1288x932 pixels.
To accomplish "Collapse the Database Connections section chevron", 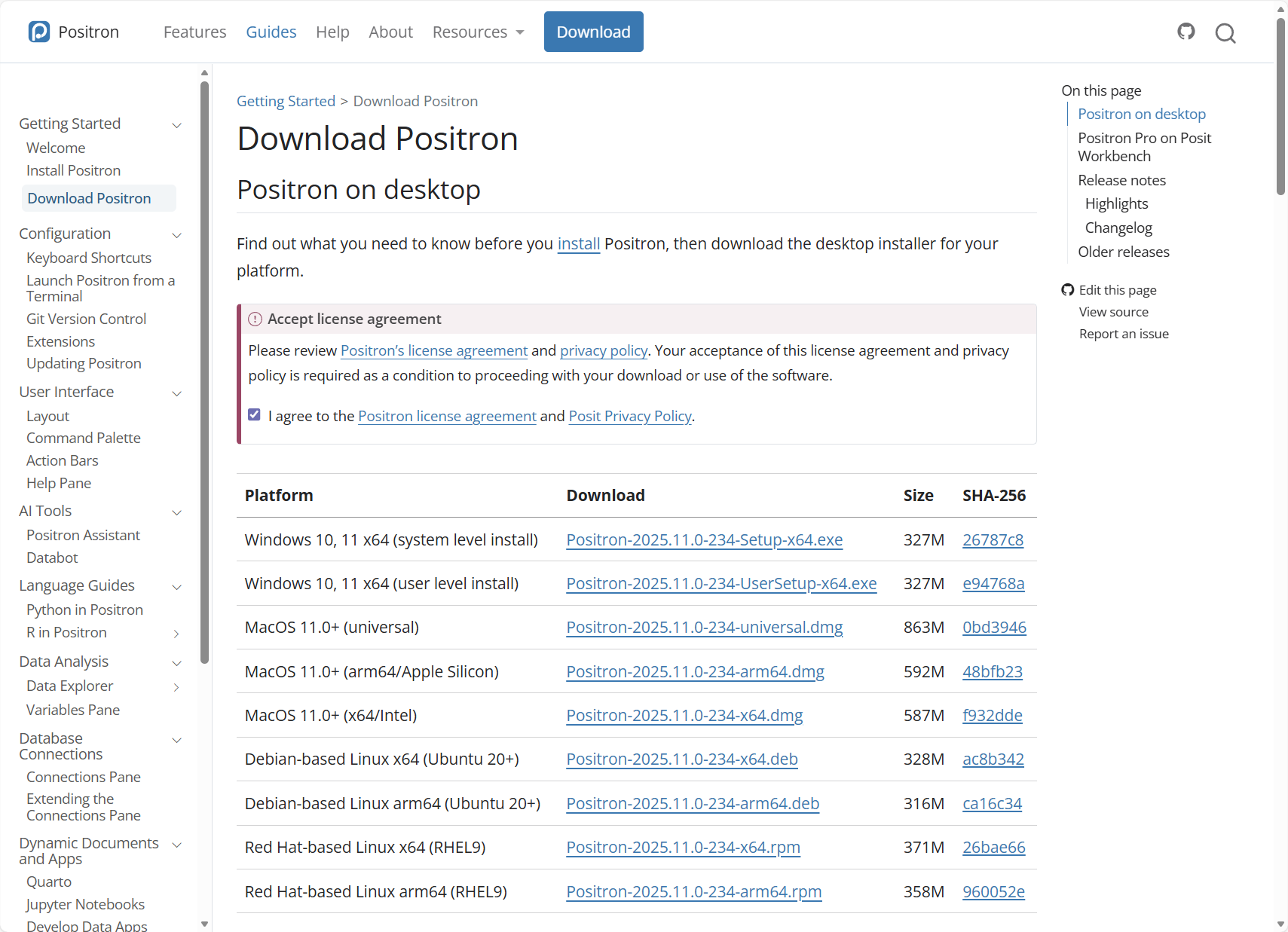I will point(177,740).
